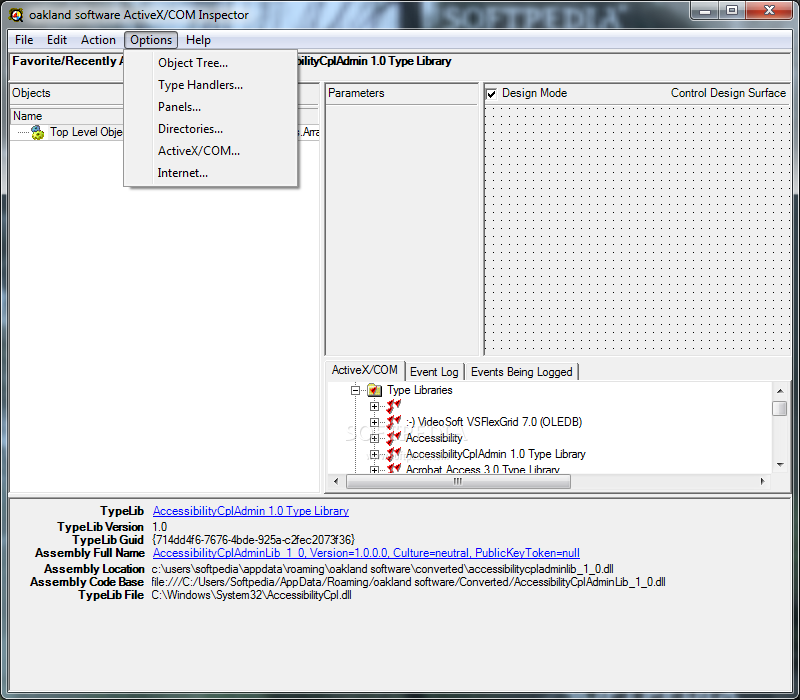
Task: Choose ActiveX/COM... in Options menu
Action: pos(211,151)
